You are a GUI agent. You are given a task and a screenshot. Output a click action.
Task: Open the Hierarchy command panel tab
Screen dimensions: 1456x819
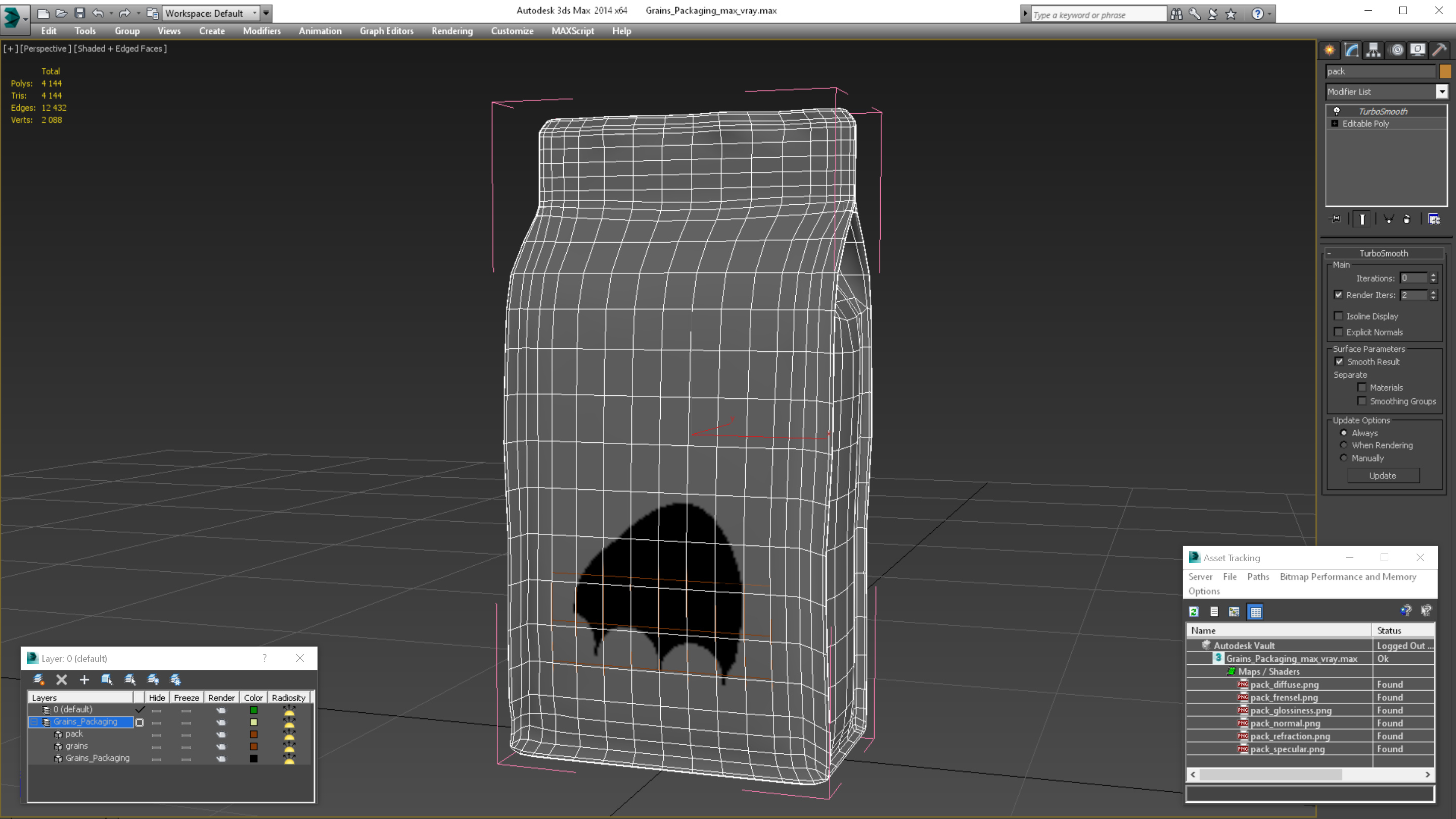point(1374,51)
